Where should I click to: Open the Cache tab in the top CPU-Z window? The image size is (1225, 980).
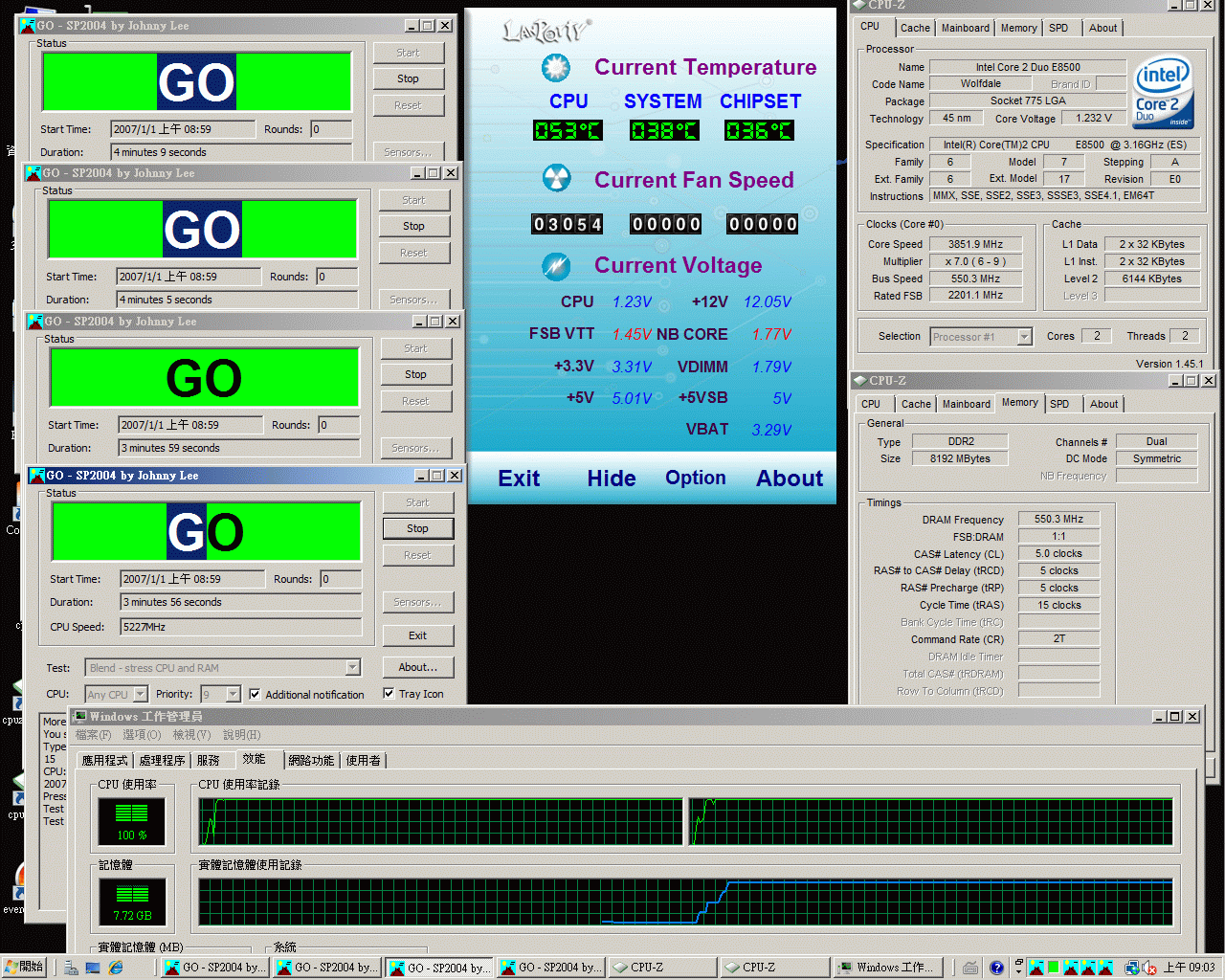click(x=915, y=28)
